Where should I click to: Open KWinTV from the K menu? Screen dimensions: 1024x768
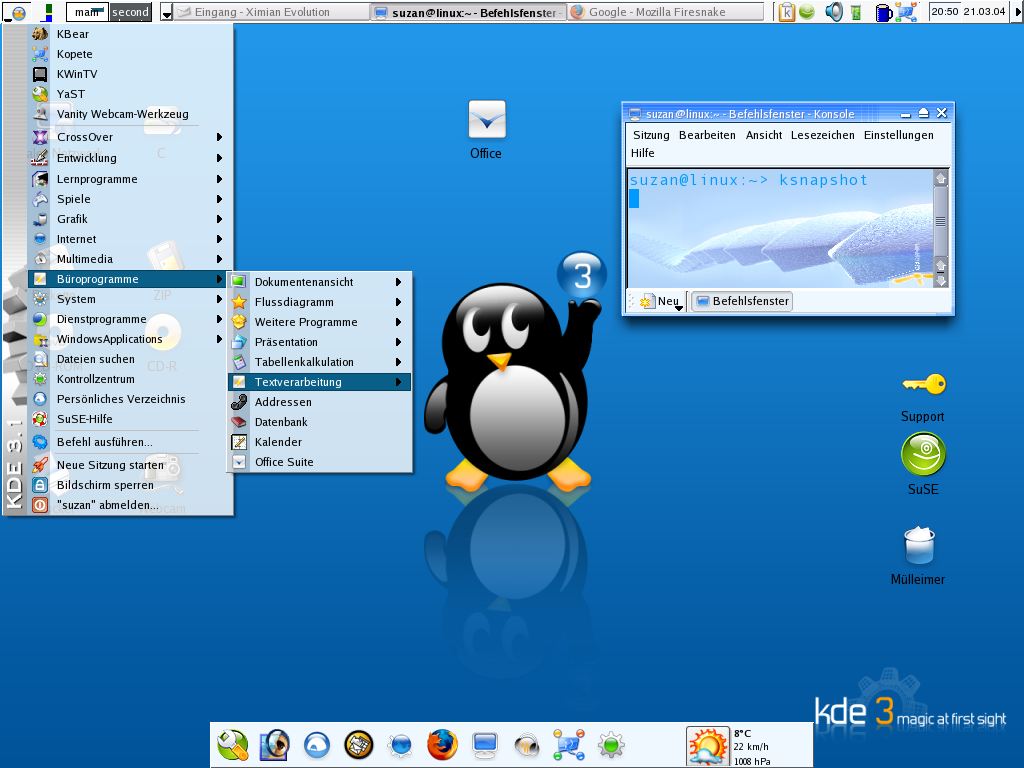coord(131,74)
